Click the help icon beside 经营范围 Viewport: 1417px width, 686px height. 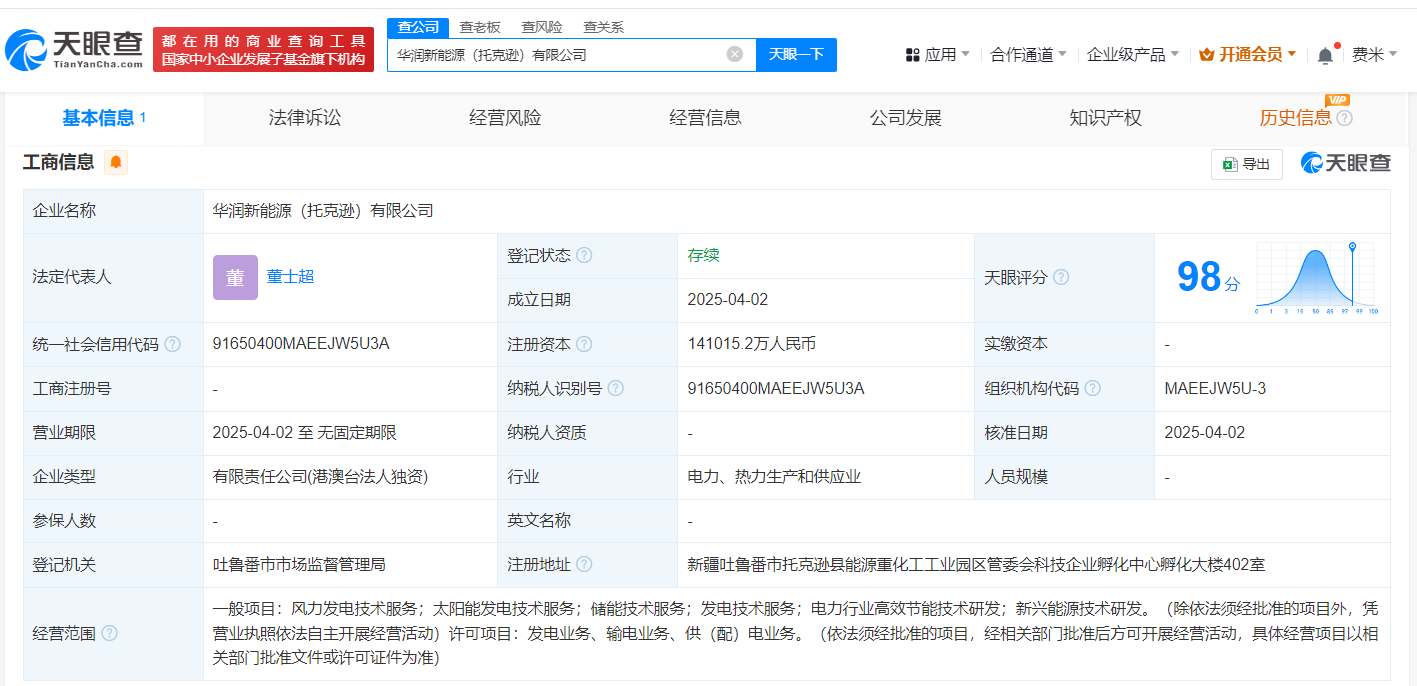pyautogui.click(x=109, y=633)
